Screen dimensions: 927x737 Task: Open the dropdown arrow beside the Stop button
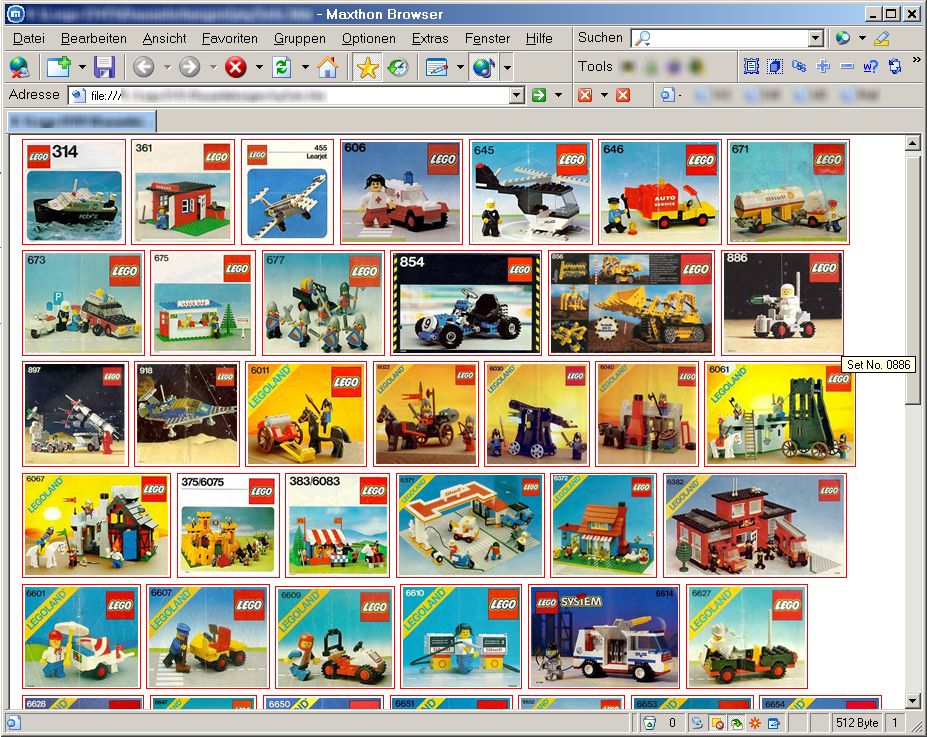point(259,67)
